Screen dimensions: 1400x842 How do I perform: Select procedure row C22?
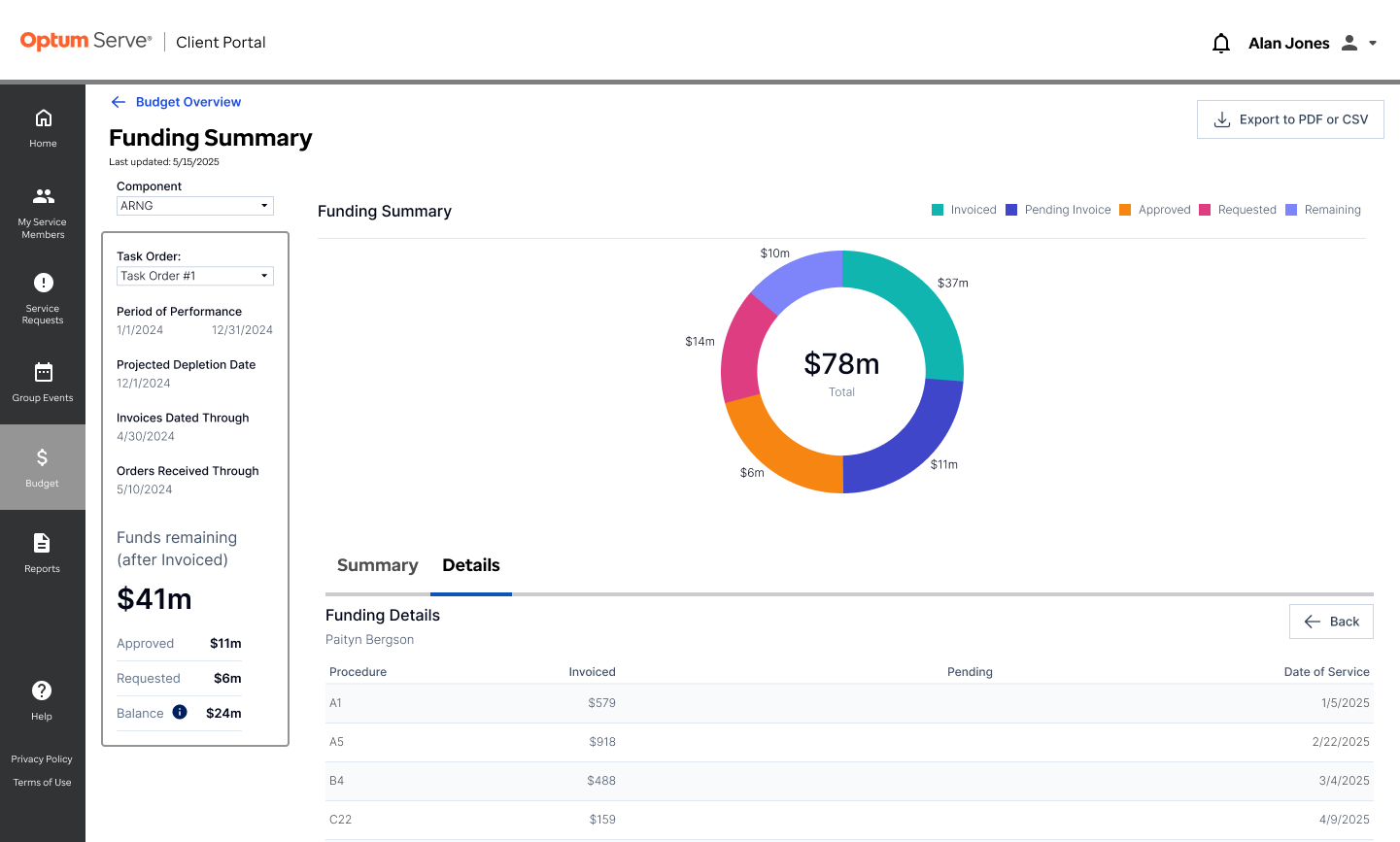pyautogui.click(x=849, y=820)
